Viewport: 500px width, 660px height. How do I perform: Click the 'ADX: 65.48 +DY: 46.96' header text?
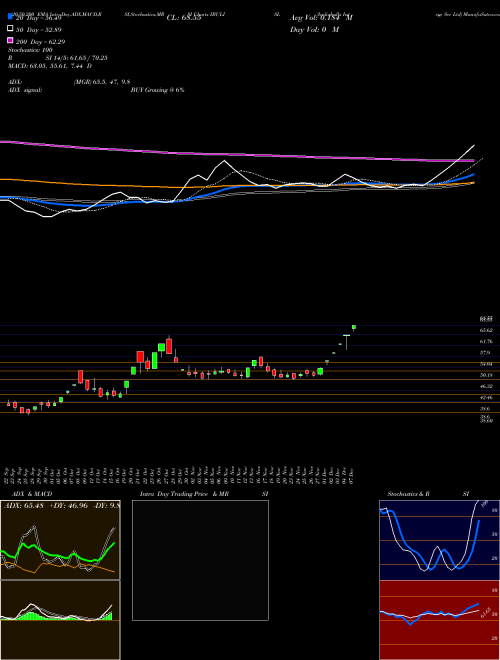click(46, 505)
